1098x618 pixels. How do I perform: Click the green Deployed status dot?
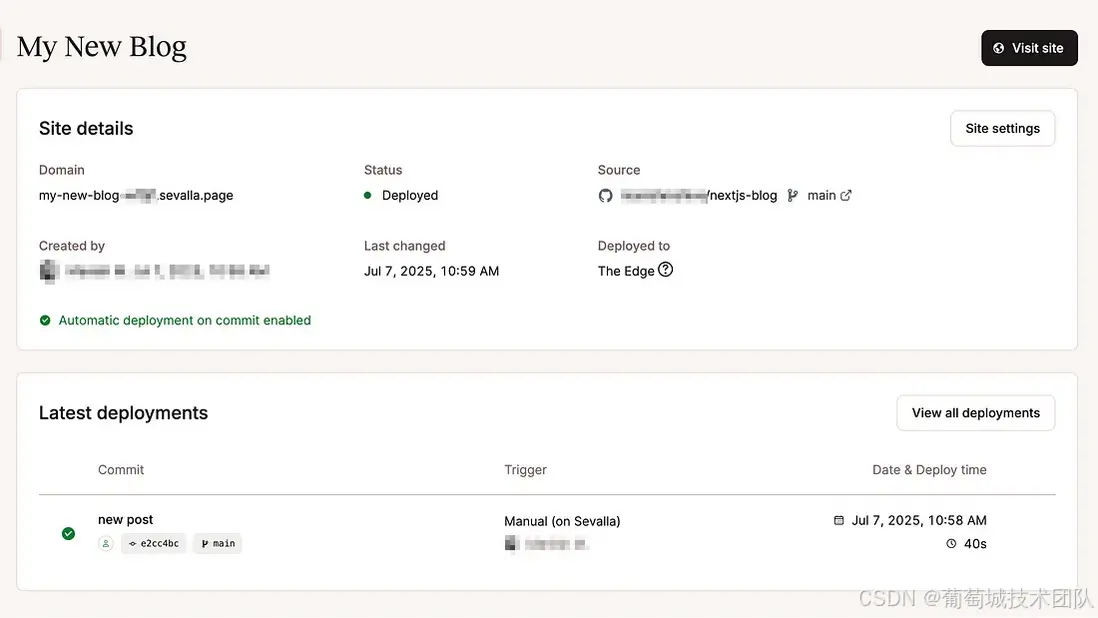tap(368, 196)
